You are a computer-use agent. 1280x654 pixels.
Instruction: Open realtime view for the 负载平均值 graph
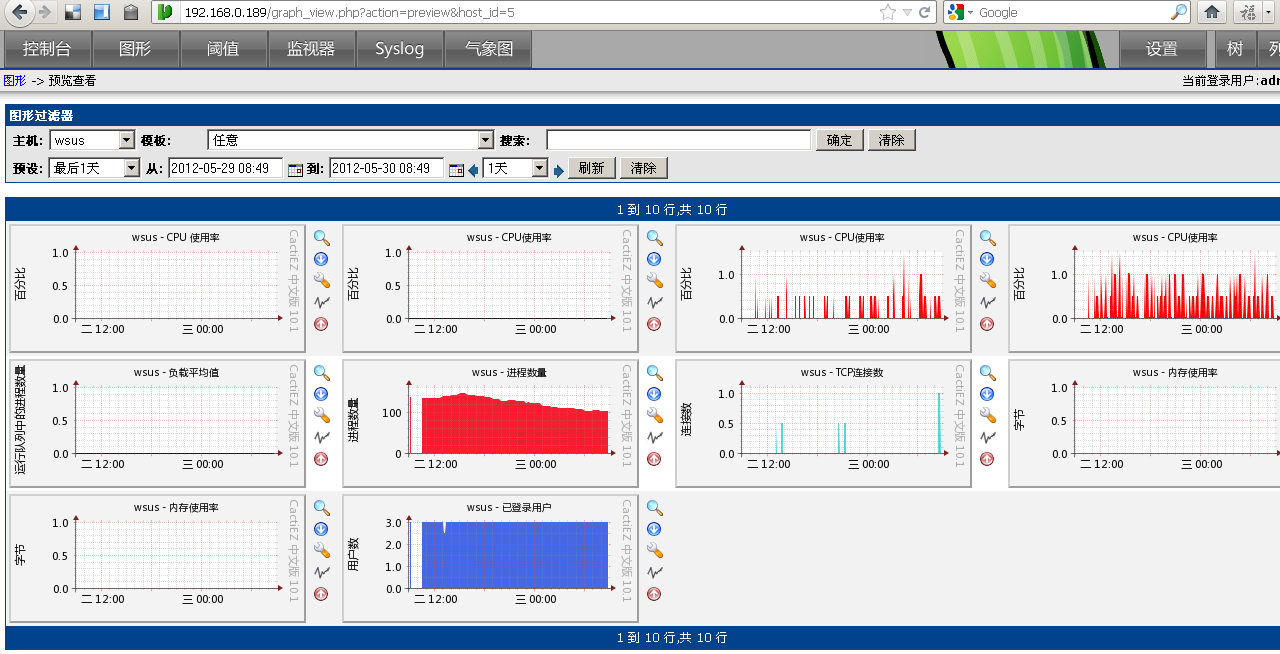[x=321, y=437]
